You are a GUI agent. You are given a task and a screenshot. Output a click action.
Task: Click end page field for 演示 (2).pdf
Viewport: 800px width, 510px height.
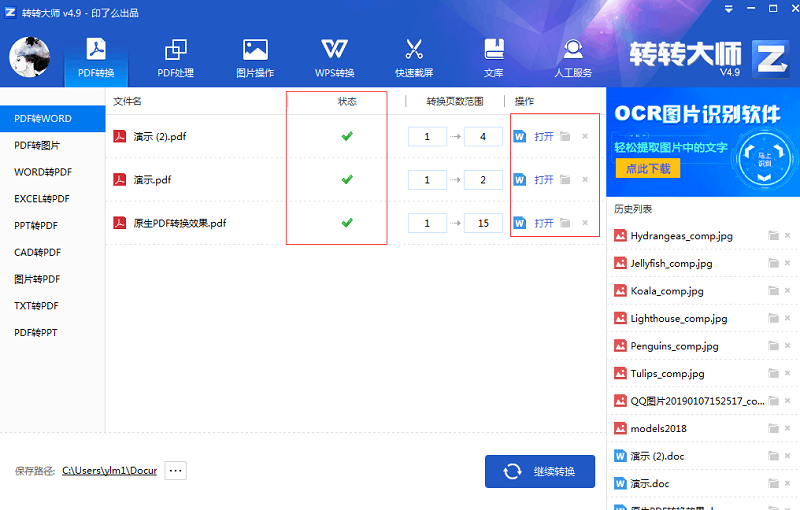coord(483,137)
